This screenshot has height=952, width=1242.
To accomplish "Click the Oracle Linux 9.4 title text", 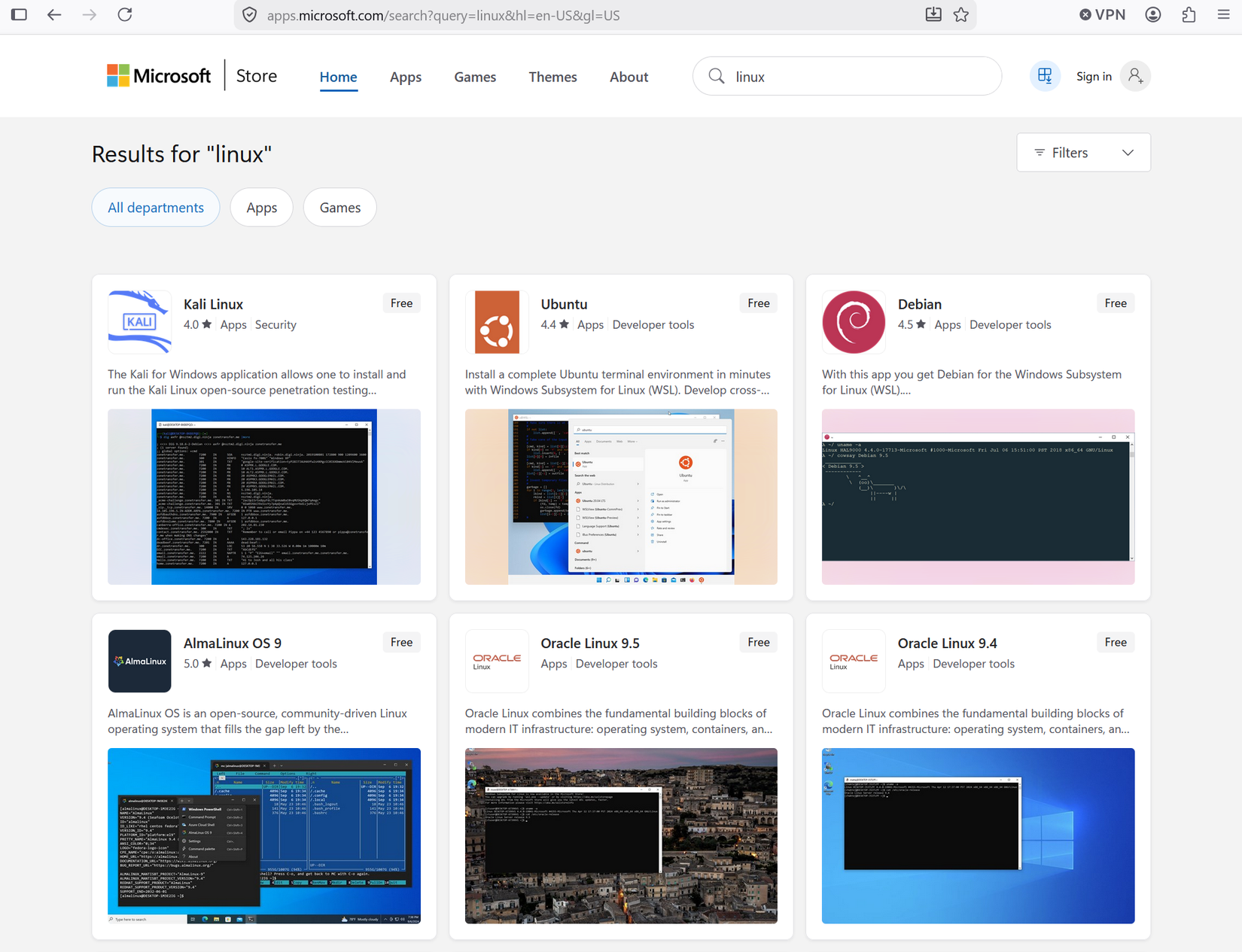I will (947, 643).
